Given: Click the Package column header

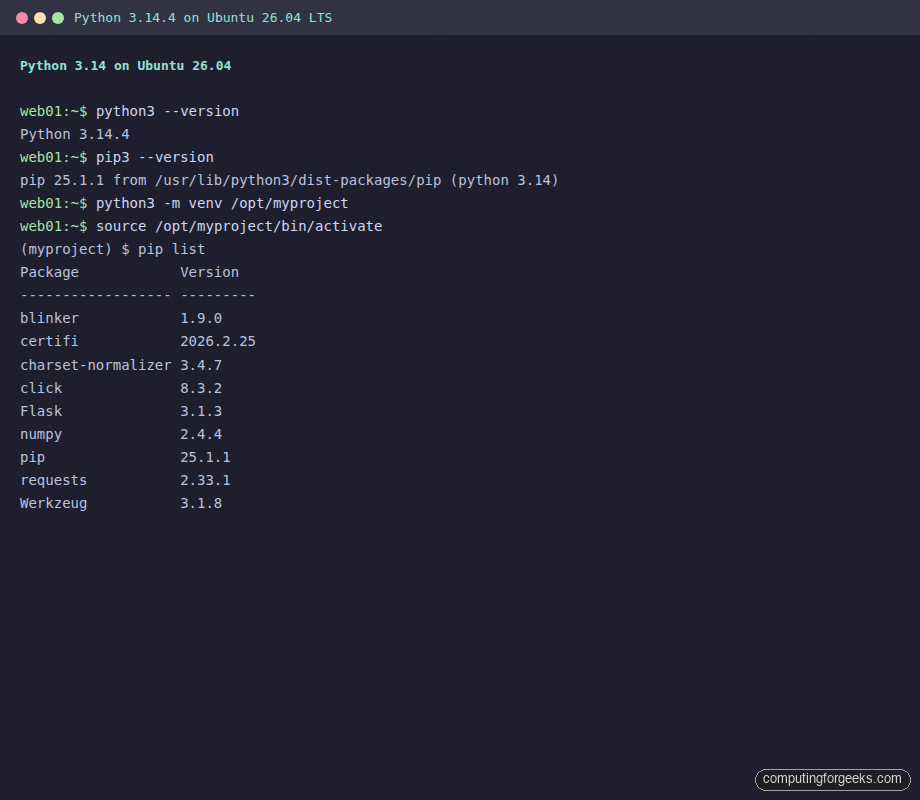Looking at the screenshot, I should point(49,272).
